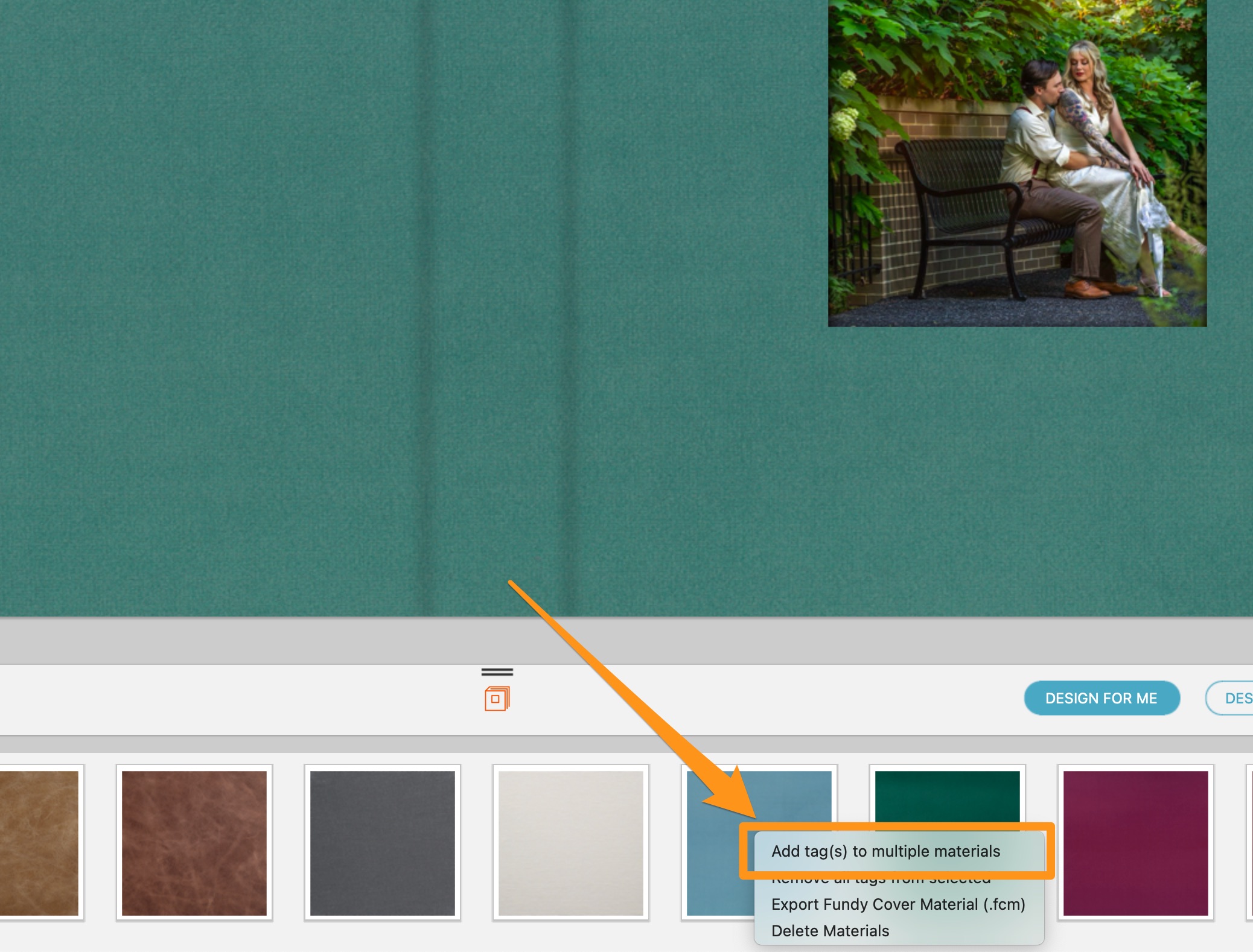The image size is (1253, 952).
Task: Click the teal cover spine area
Action: (496, 302)
